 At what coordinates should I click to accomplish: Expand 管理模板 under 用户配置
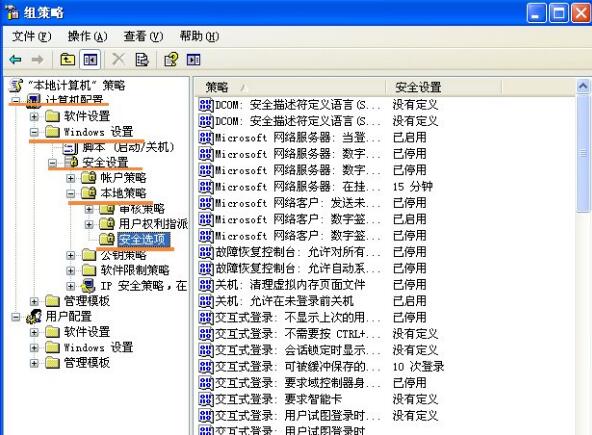tap(34, 363)
